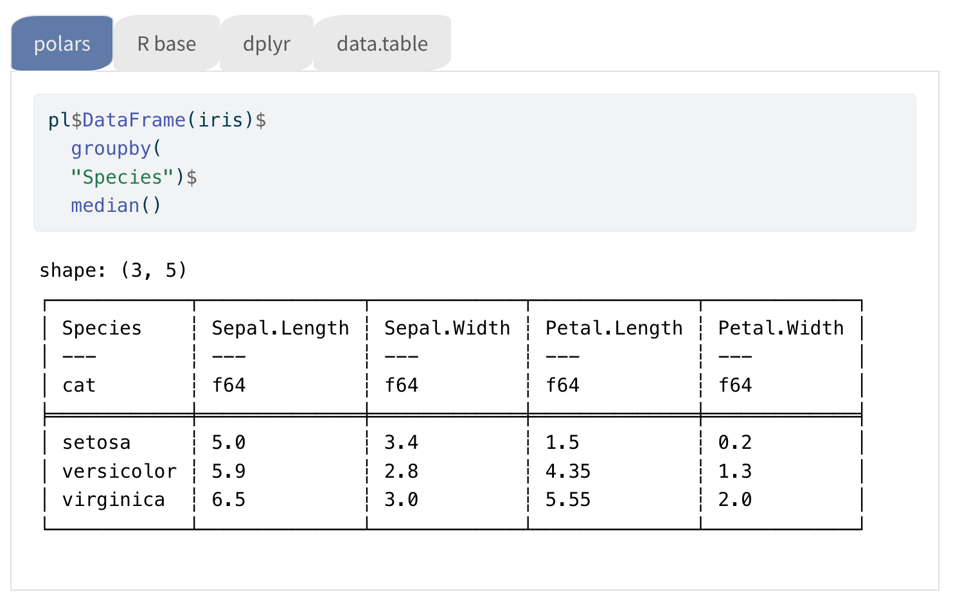This screenshot has width=960, height=610.
Task: Switch to the polars tab
Action: (62, 44)
